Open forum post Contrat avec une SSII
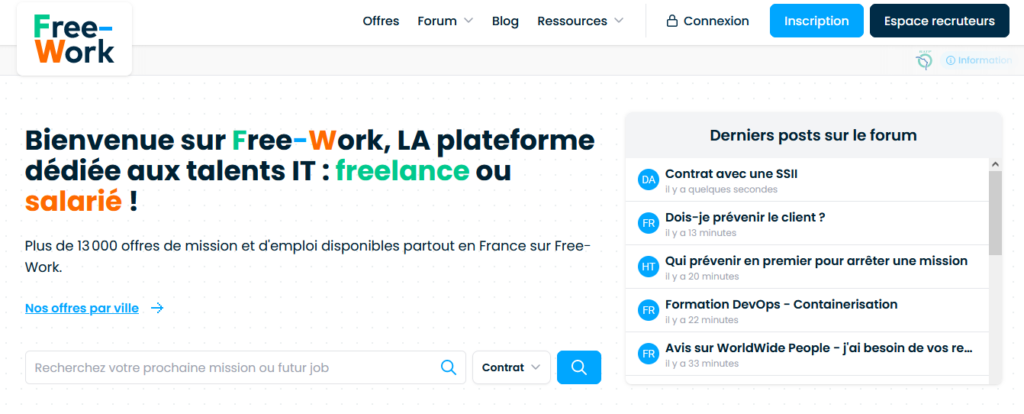 (x=731, y=174)
